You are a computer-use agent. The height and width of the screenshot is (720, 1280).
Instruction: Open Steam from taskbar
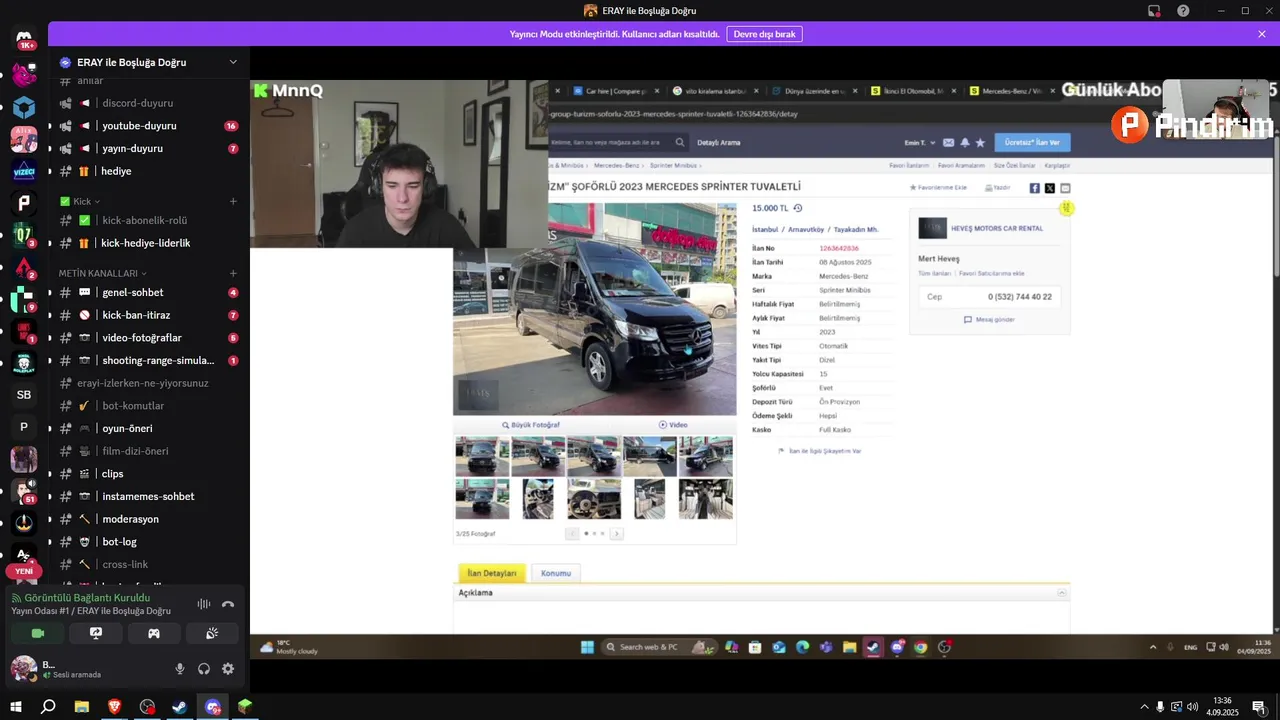180,707
